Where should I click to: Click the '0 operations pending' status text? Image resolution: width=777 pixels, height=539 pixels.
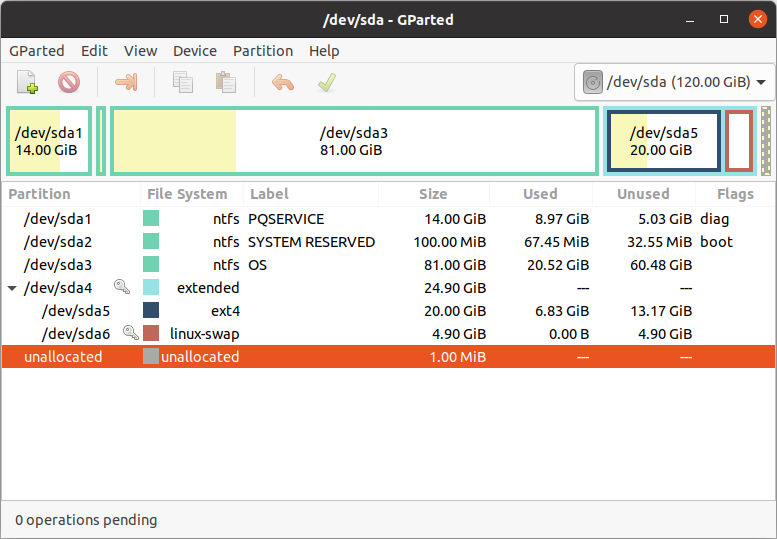click(x=86, y=520)
